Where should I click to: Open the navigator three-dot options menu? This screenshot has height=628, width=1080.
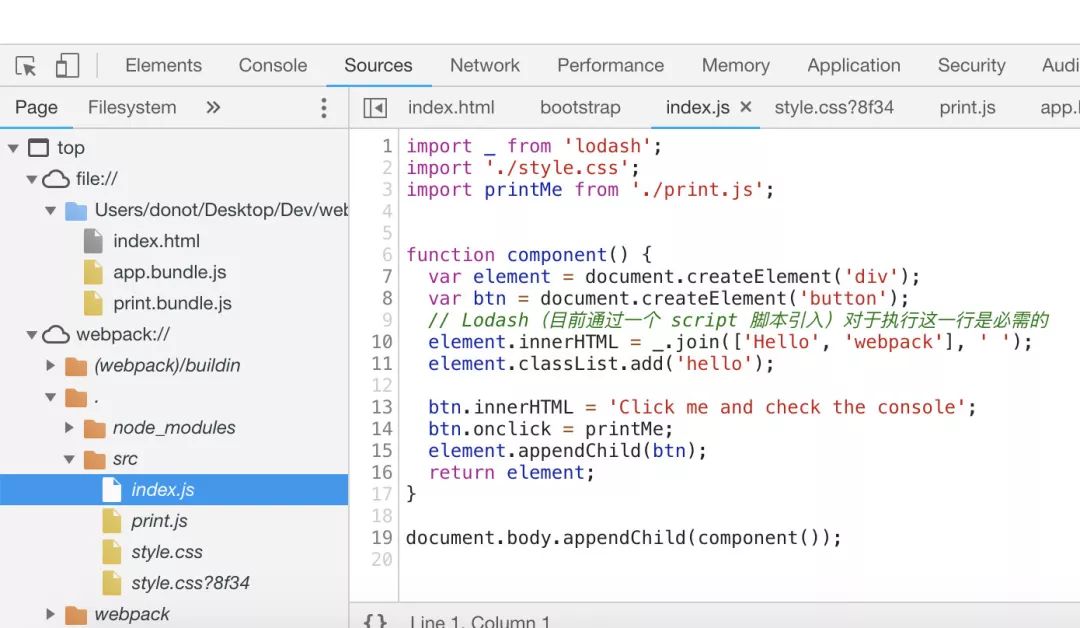(x=324, y=107)
